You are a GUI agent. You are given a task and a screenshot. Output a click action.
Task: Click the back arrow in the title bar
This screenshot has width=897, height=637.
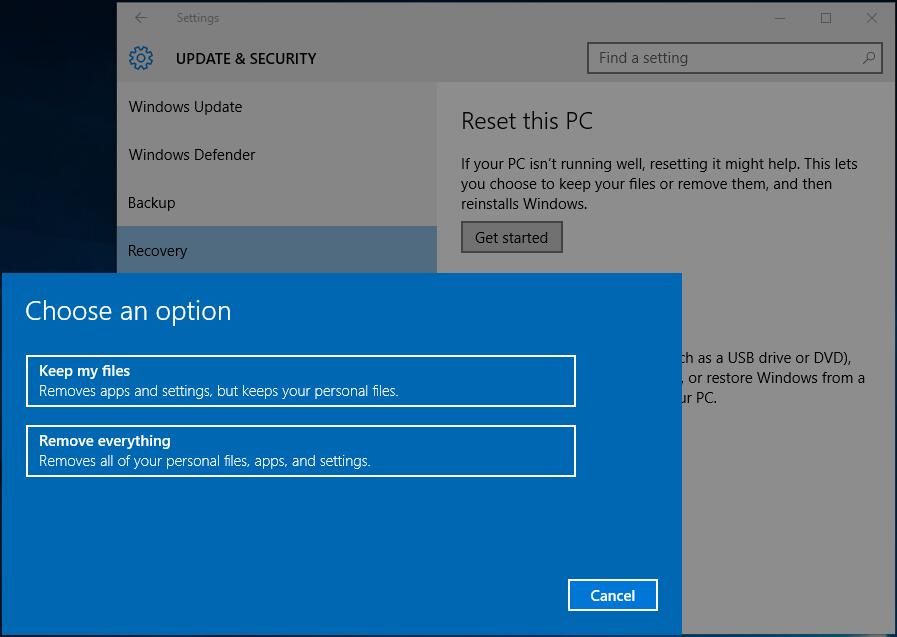[x=139, y=17]
